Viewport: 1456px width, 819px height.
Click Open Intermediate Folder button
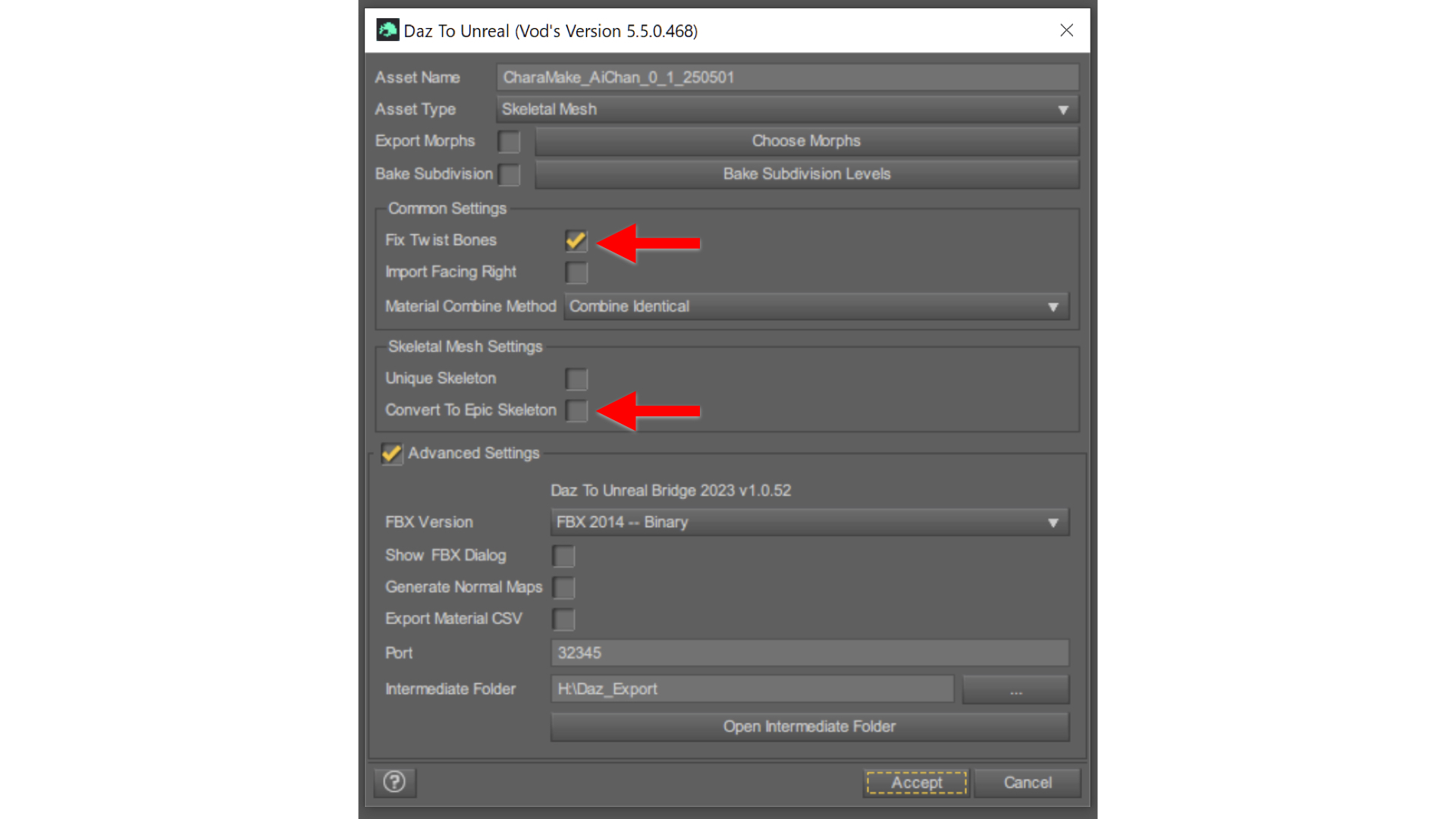(x=809, y=726)
